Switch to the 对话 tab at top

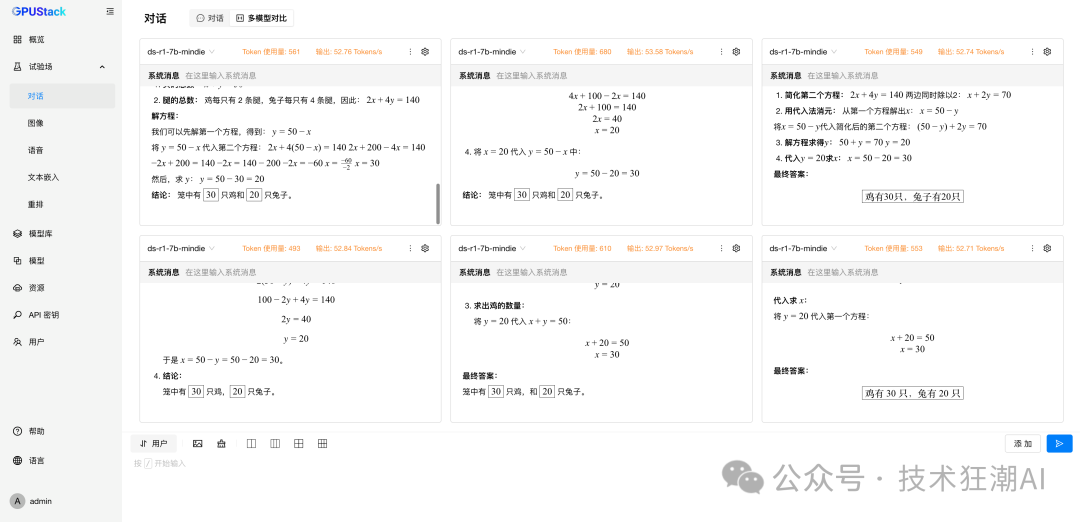[210, 18]
